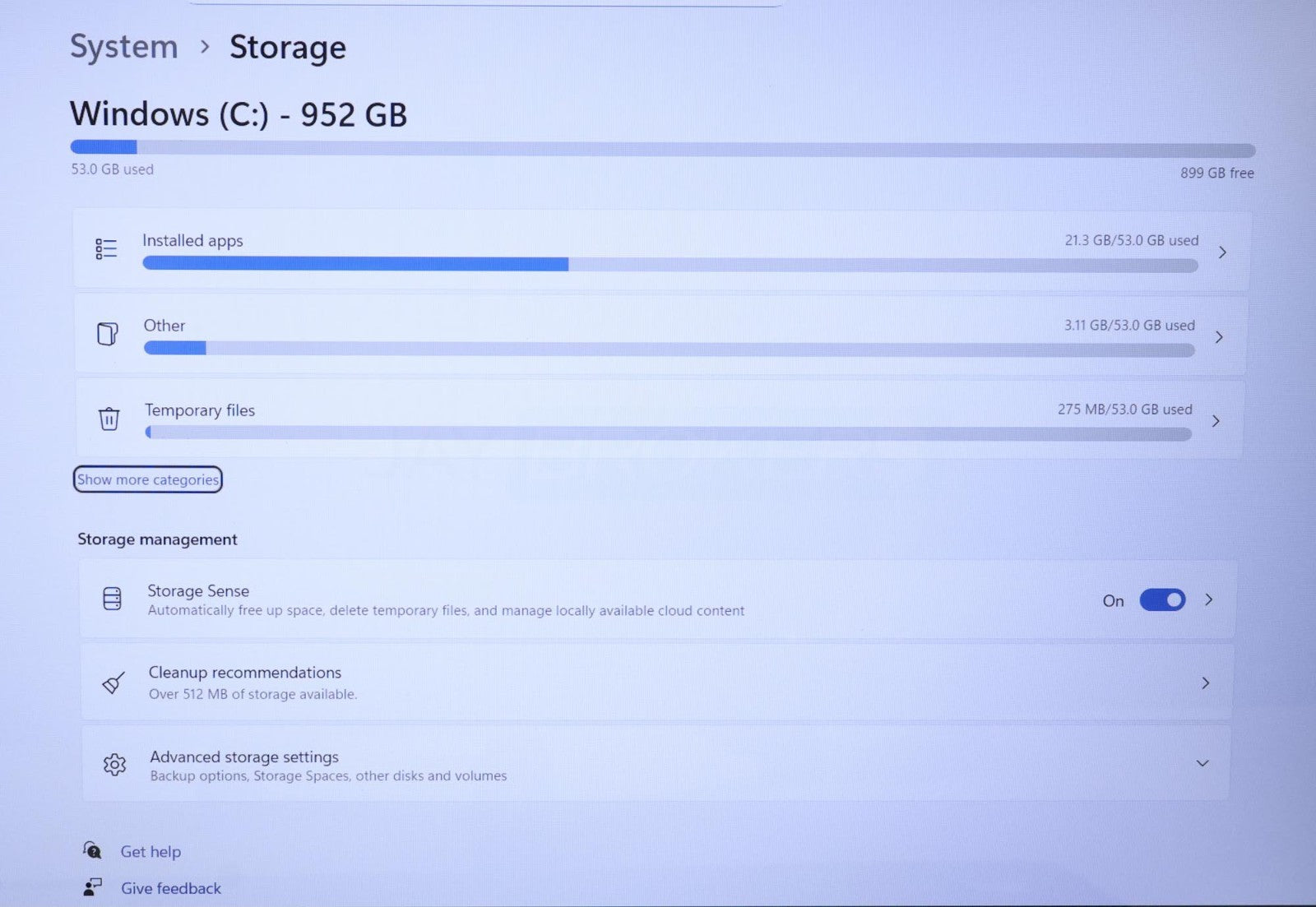Open the Give feedback link
The width and height of the screenshot is (1316, 907).
171,888
